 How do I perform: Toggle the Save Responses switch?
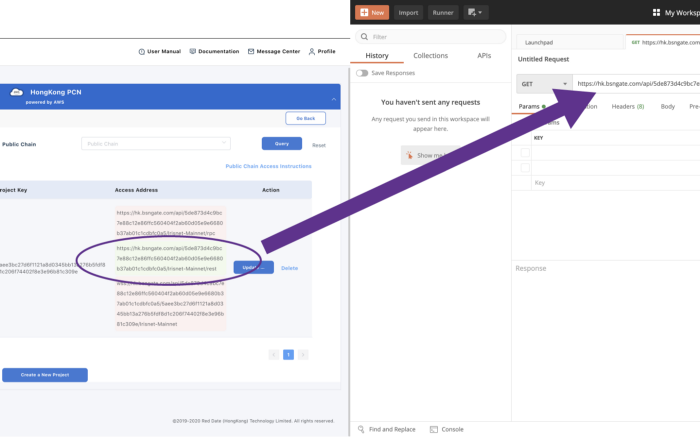tap(362, 73)
